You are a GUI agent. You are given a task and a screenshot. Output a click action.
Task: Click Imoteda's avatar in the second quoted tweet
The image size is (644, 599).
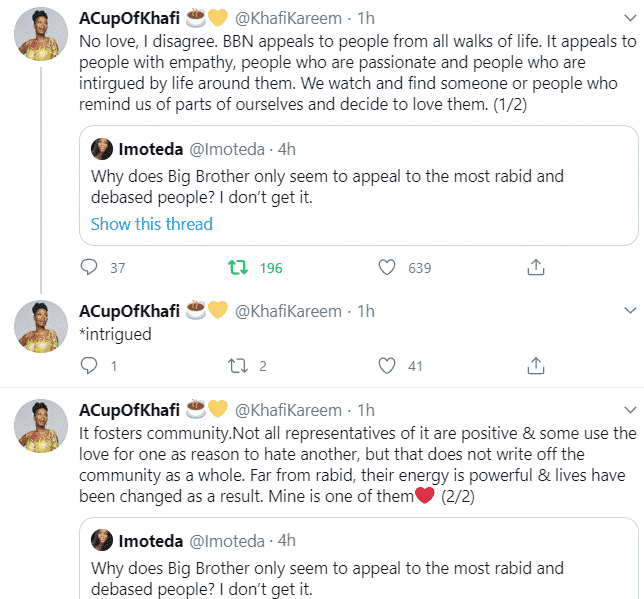[x=102, y=541]
